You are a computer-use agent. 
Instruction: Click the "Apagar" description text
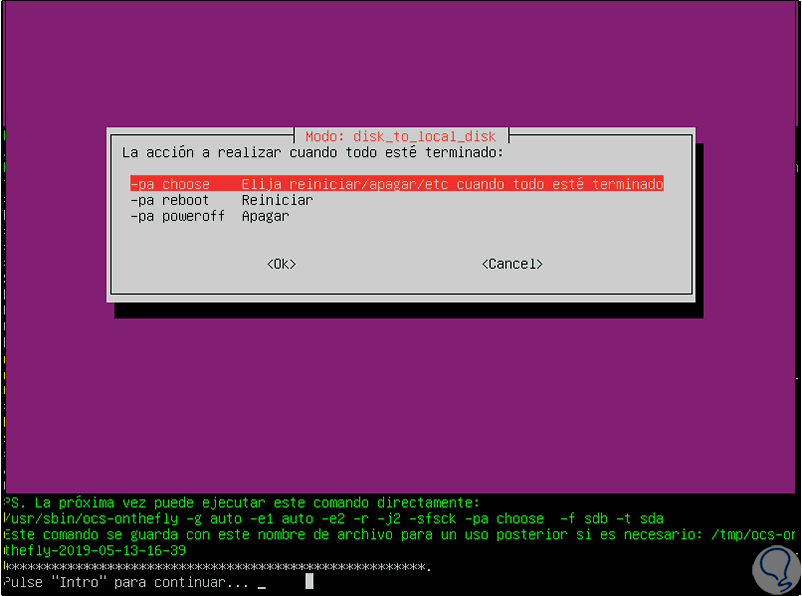point(265,216)
